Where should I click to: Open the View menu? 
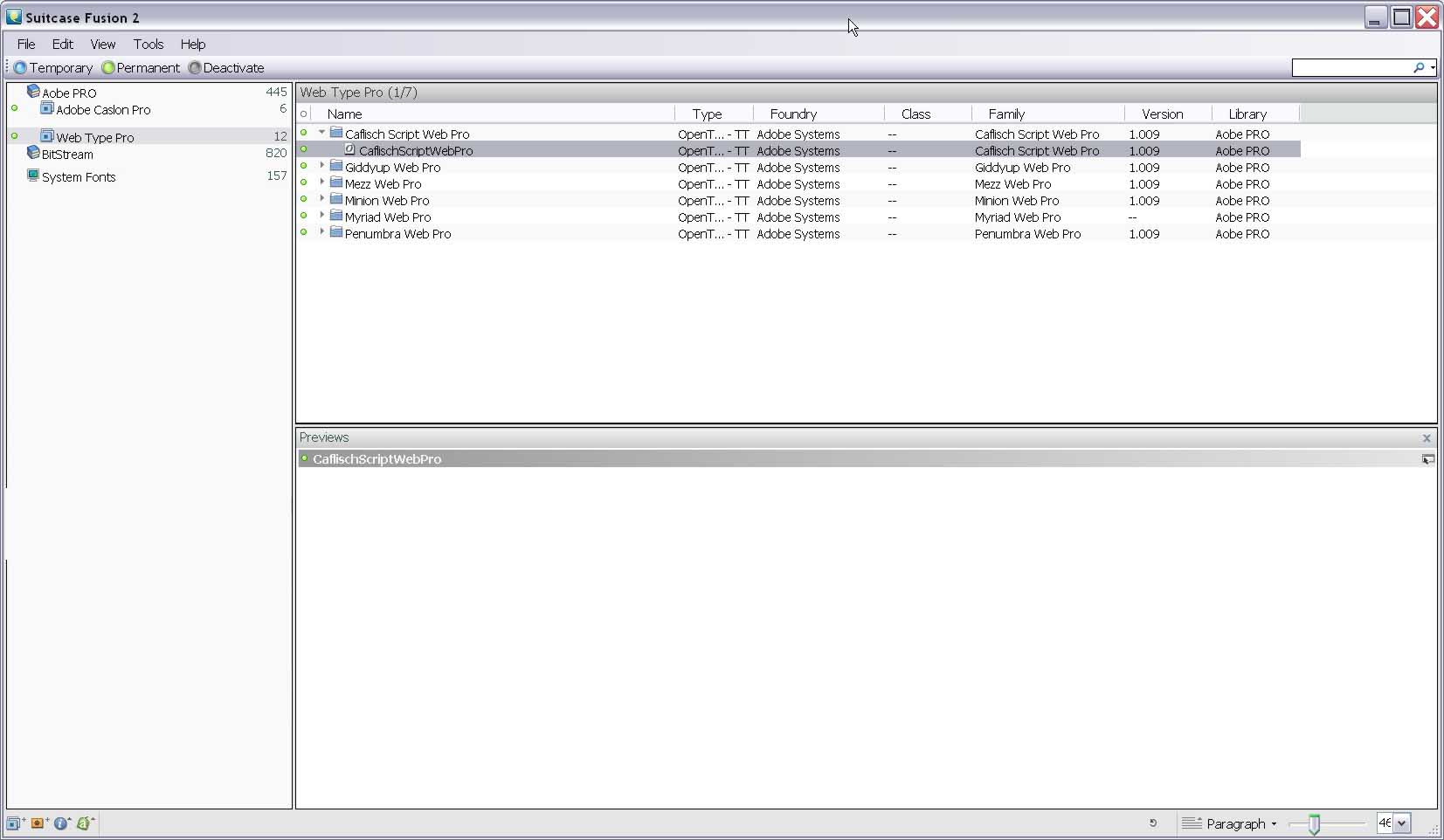pyautogui.click(x=102, y=44)
